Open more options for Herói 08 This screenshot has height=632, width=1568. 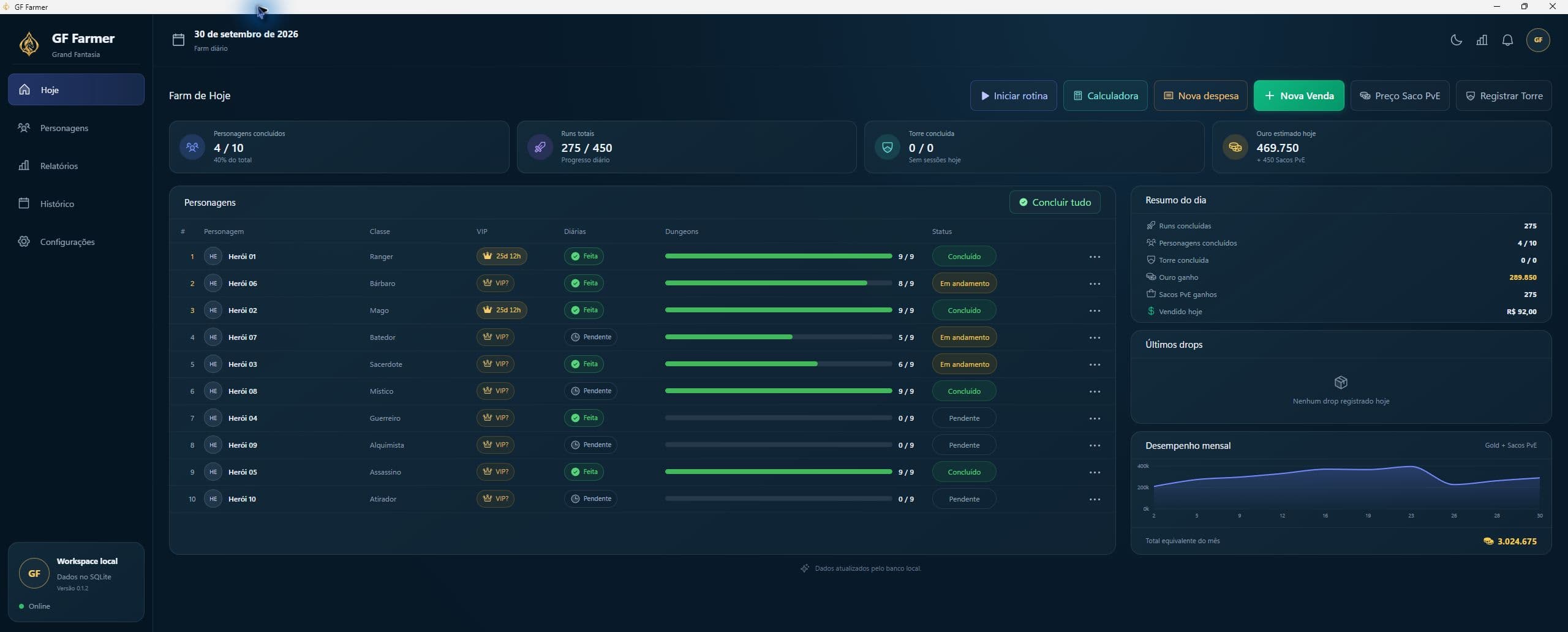click(1095, 391)
